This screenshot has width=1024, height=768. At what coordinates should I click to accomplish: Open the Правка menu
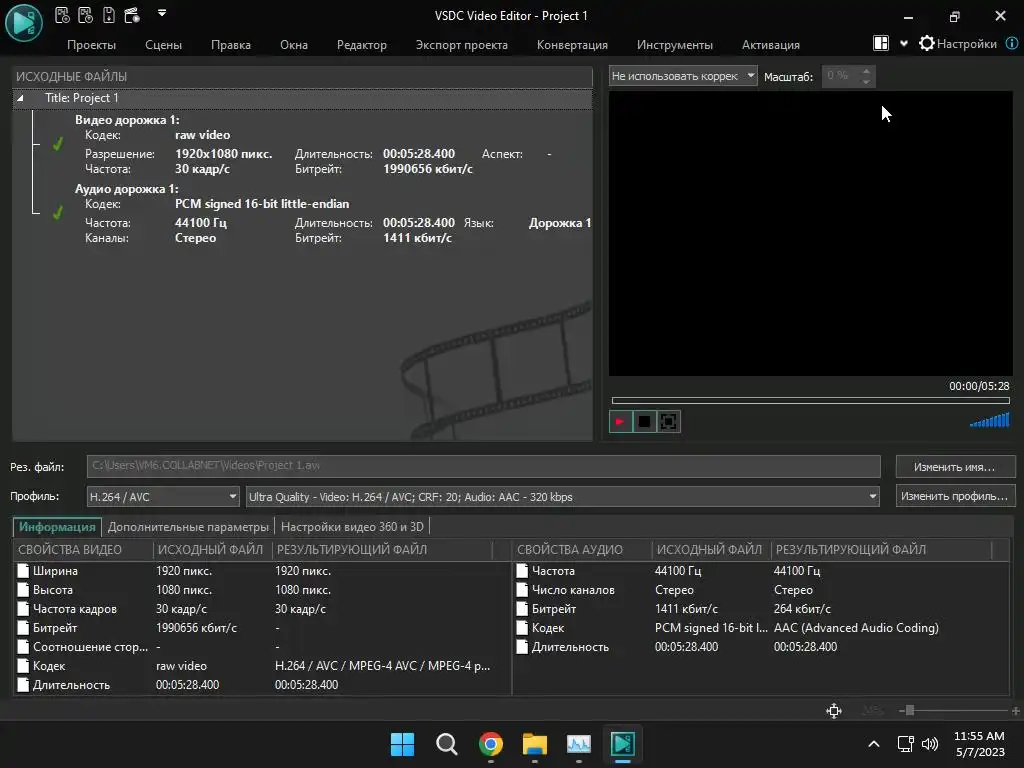pyautogui.click(x=231, y=44)
